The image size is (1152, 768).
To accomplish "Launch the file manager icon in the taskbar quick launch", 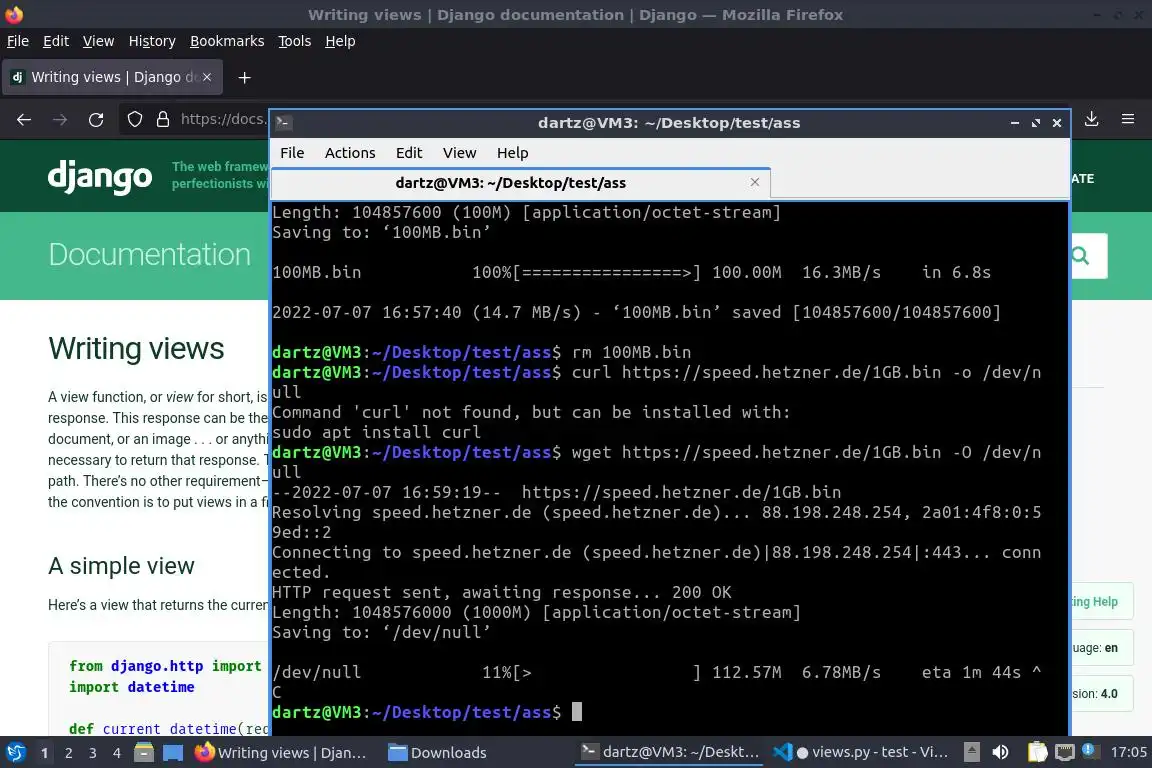I will (x=144, y=753).
